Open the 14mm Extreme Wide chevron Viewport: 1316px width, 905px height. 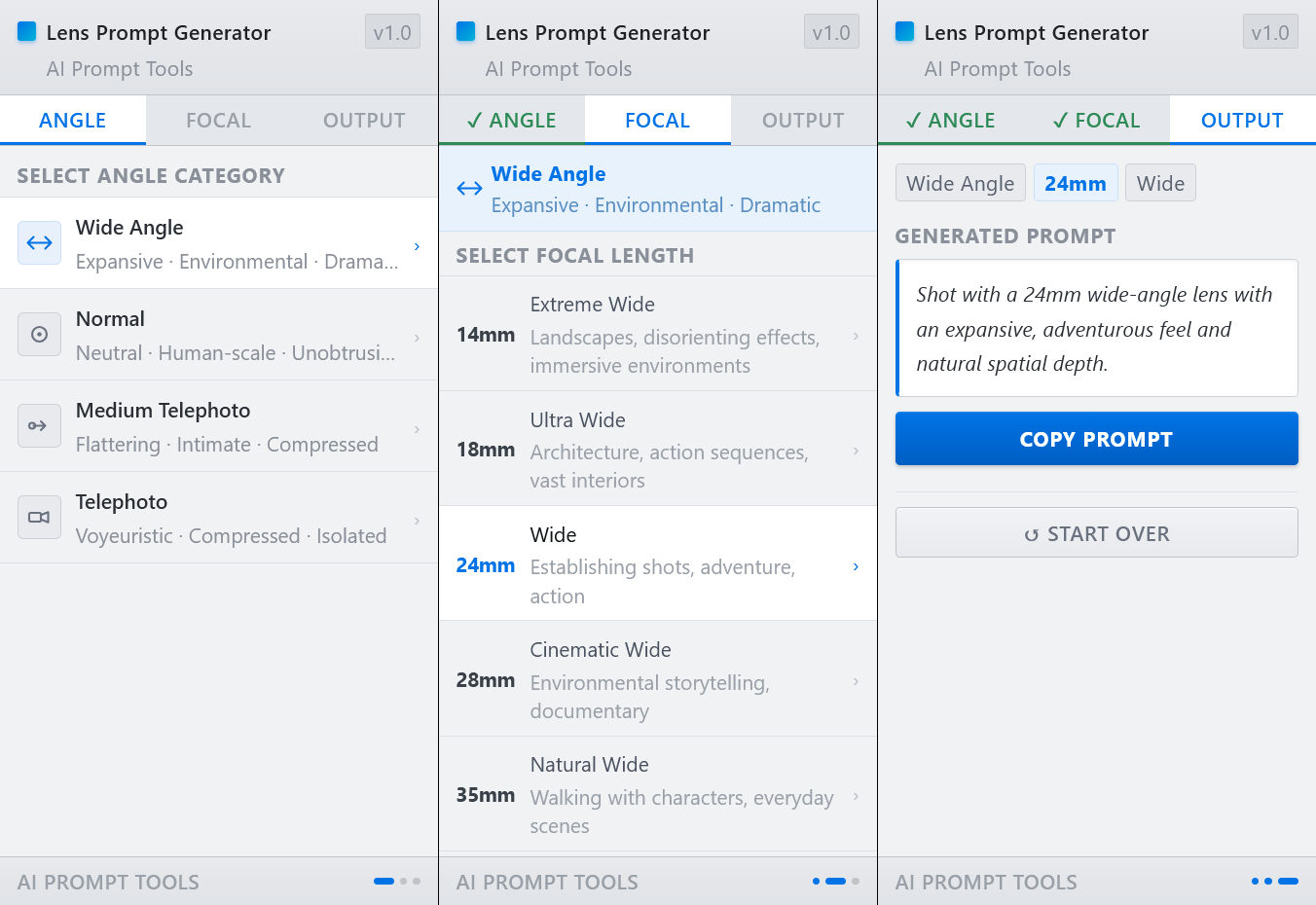coord(856,336)
